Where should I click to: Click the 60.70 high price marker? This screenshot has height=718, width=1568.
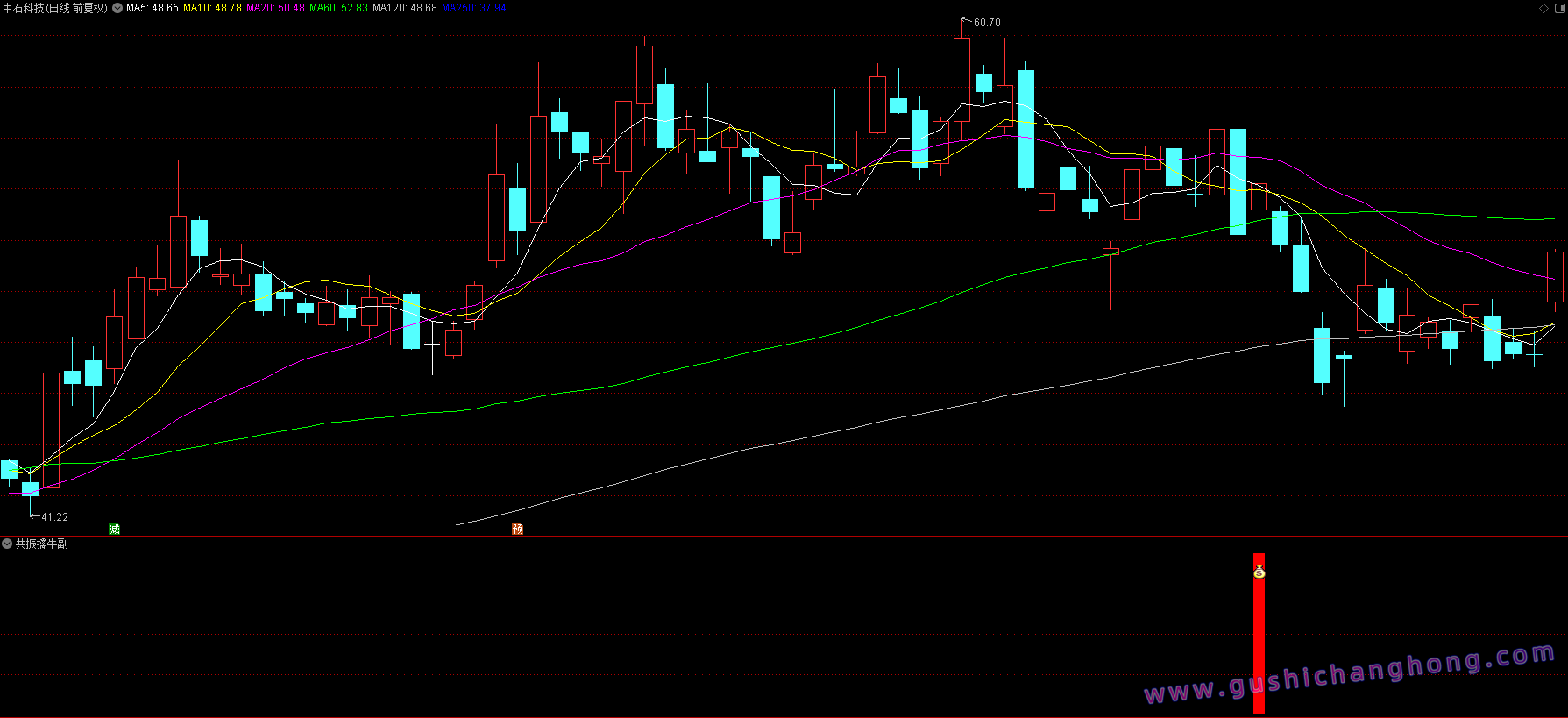click(x=986, y=23)
